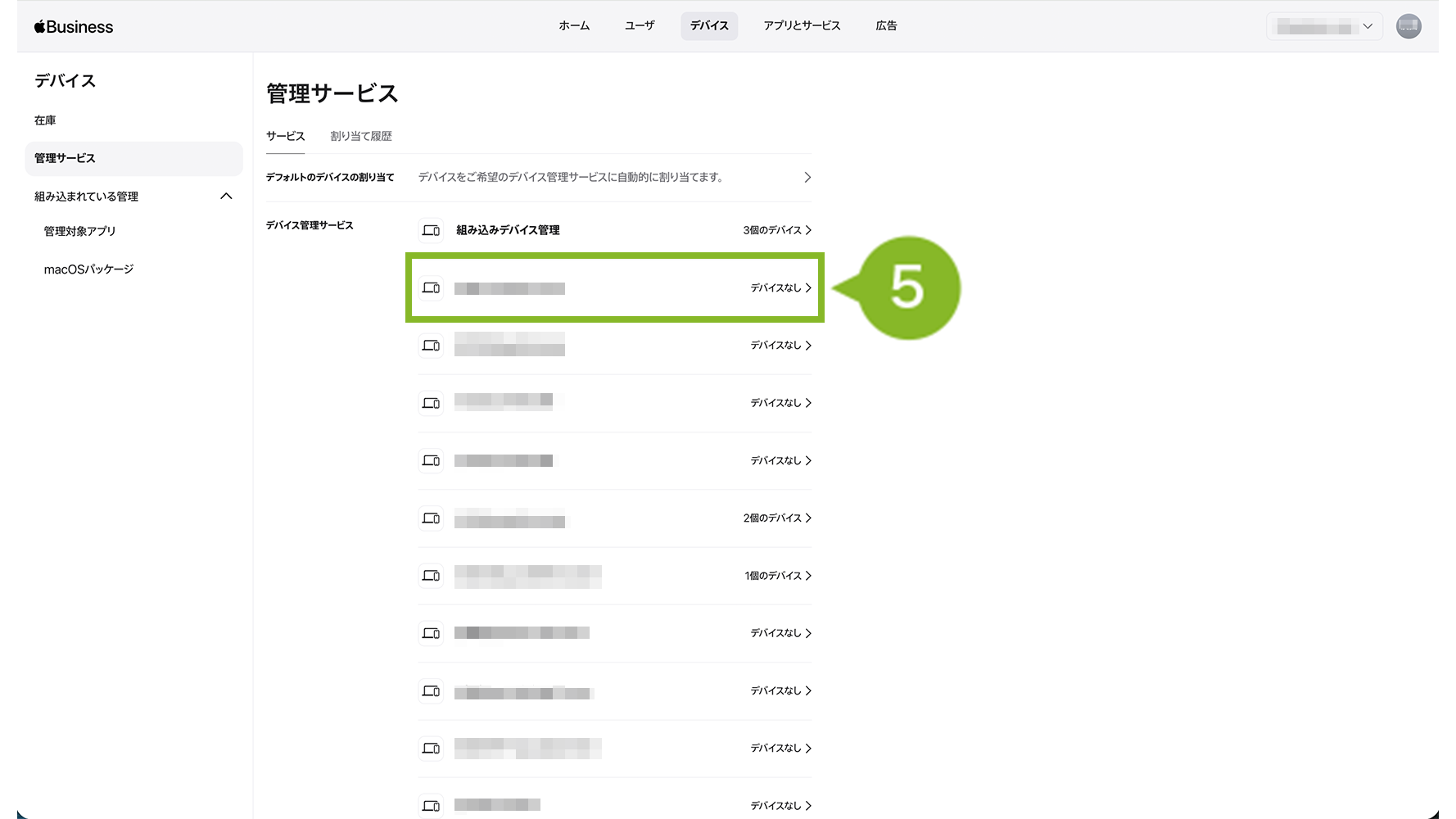The width and height of the screenshot is (1456, 819).
Task: Switch to the 割り当て履歴 tab
Action: [x=360, y=136]
